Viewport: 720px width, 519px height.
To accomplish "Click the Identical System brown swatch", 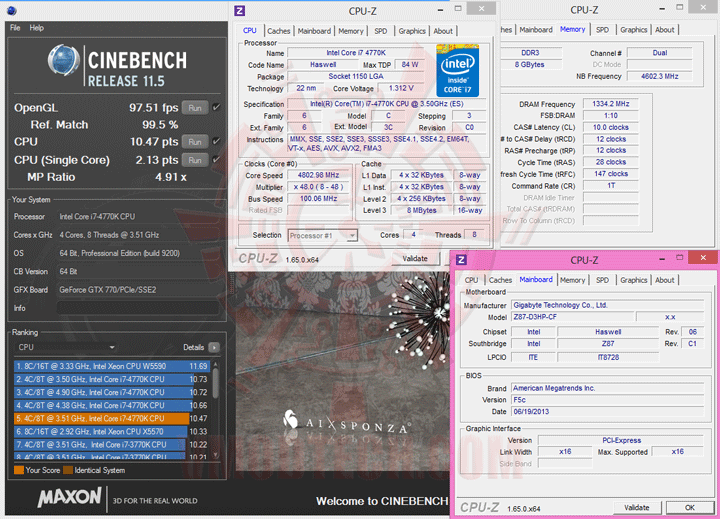I will click(x=68, y=470).
